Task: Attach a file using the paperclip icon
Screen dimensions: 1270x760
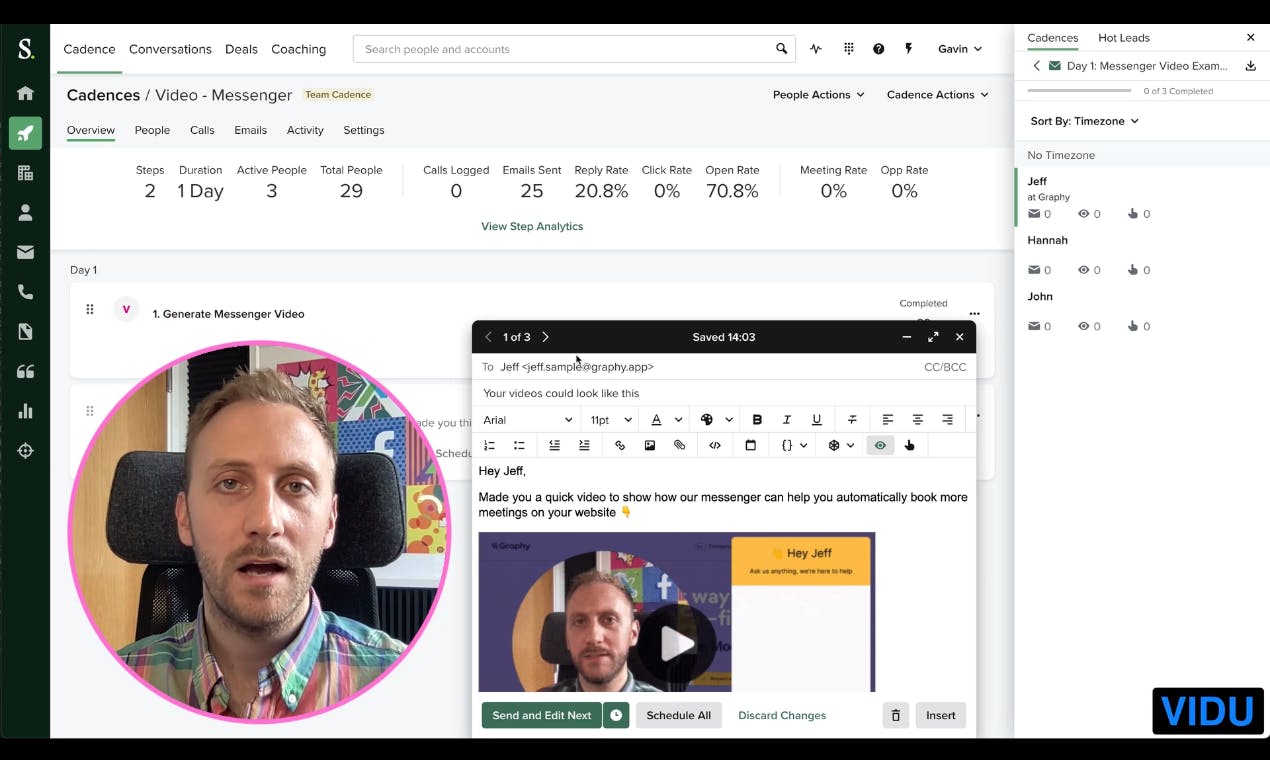Action: (x=680, y=445)
